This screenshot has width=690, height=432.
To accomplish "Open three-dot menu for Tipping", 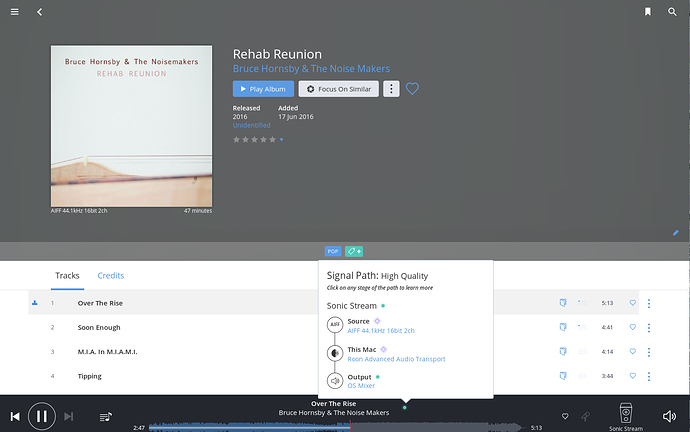I will tap(649, 376).
